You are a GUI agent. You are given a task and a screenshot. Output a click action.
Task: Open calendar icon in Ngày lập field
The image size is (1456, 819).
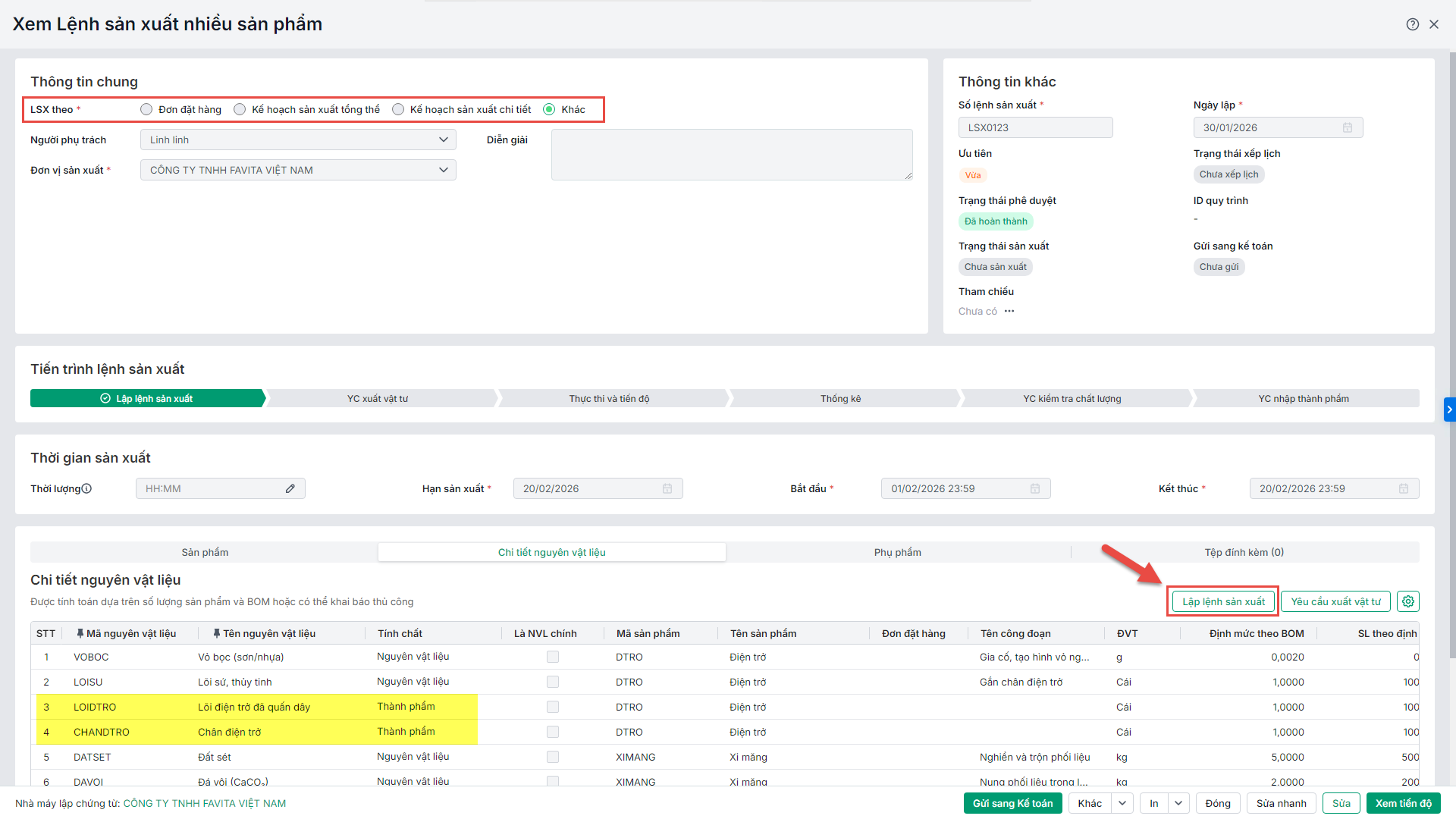coord(1348,127)
